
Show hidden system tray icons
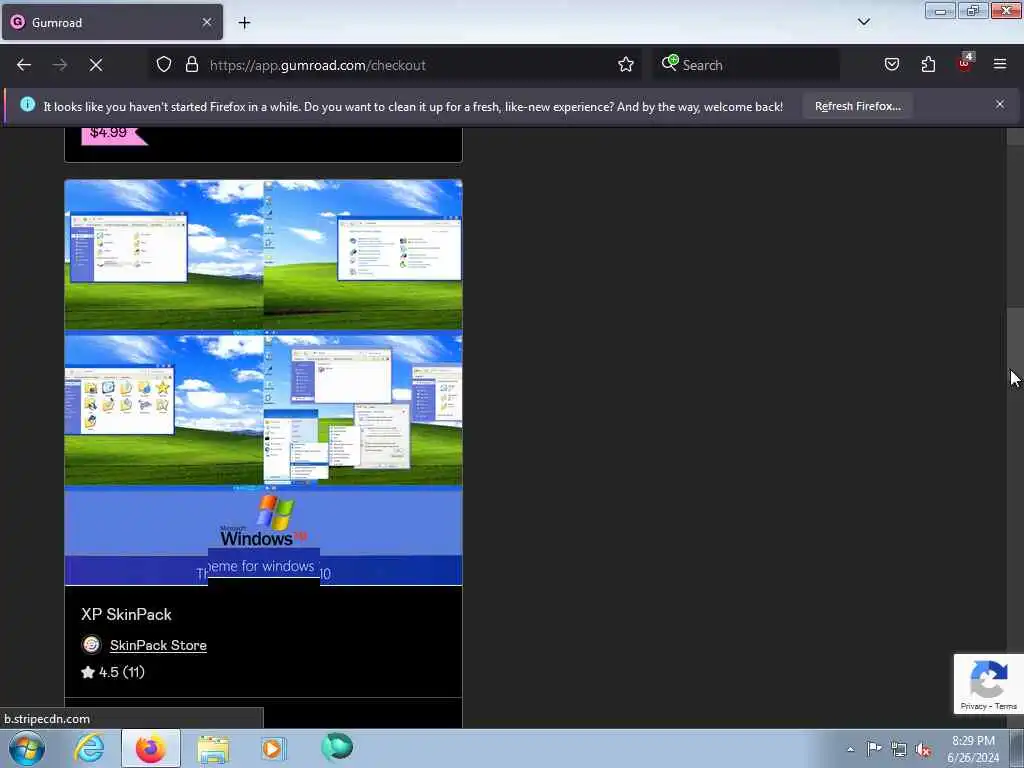pyautogui.click(x=850, y=749)
